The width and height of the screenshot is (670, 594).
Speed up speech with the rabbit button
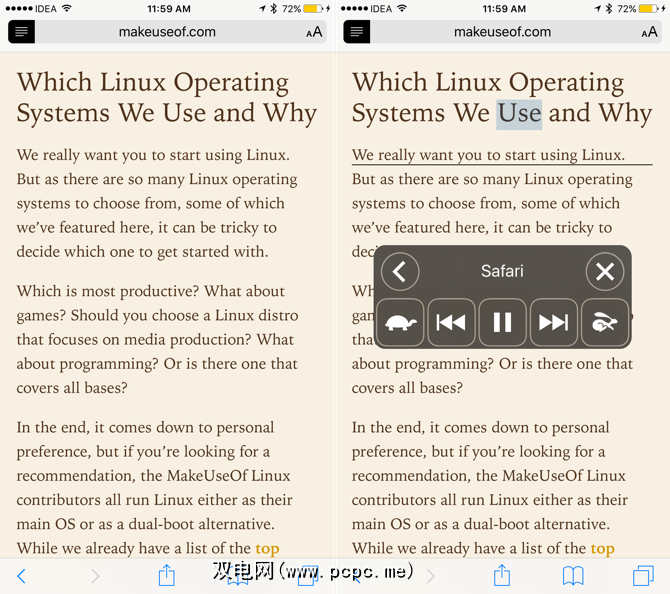tap(605, 322)
